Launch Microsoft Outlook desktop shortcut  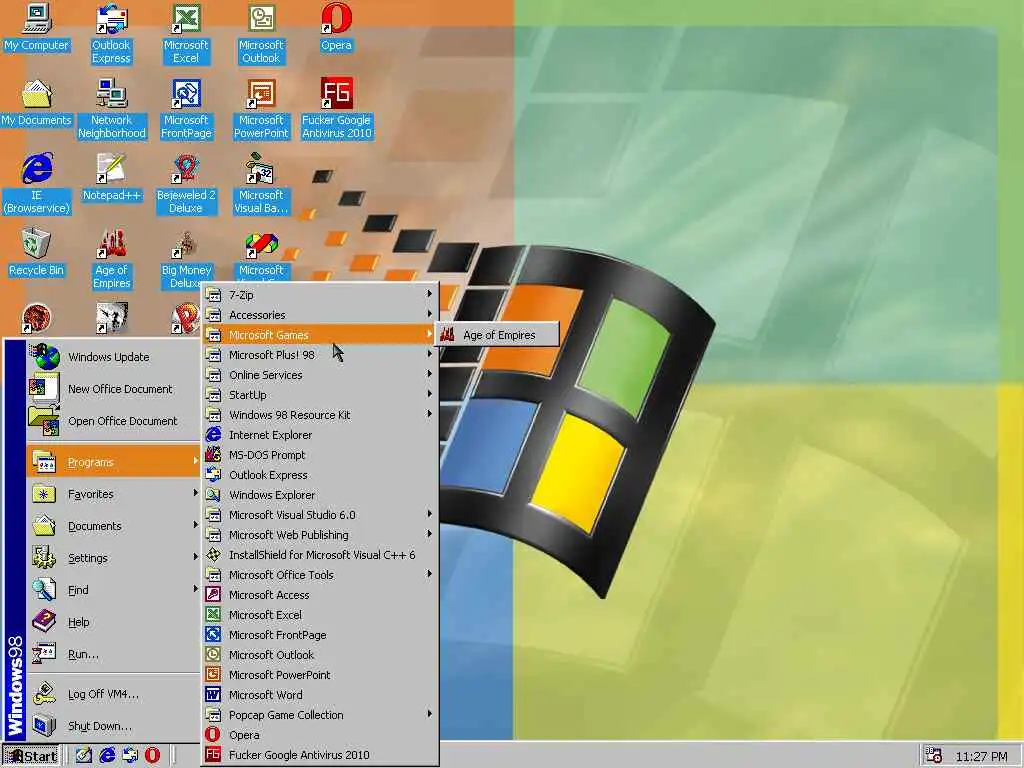pyautogui.click(x=261, y=34)
